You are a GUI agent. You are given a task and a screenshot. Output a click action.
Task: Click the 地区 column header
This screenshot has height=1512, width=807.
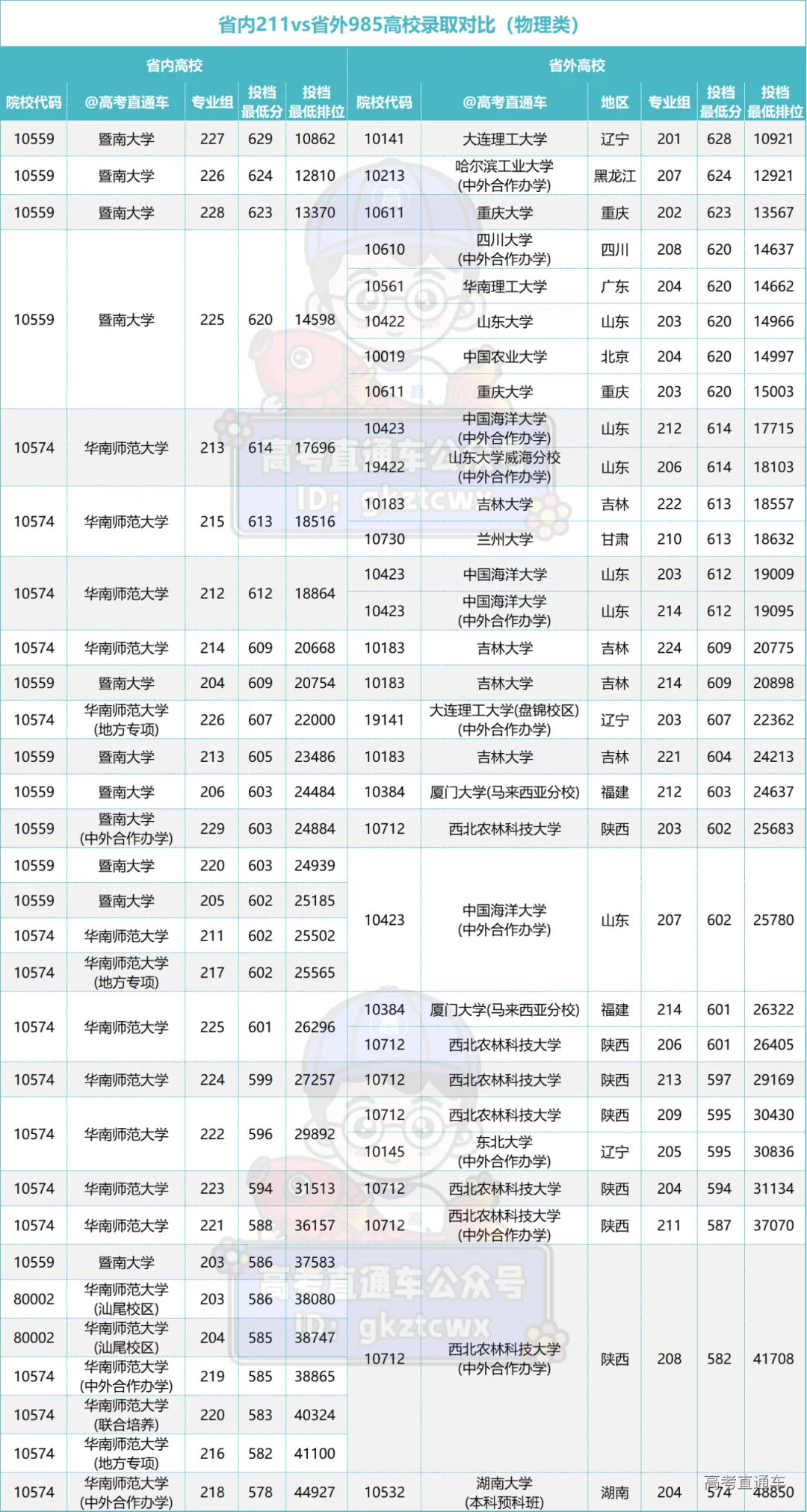pos(614,102)
